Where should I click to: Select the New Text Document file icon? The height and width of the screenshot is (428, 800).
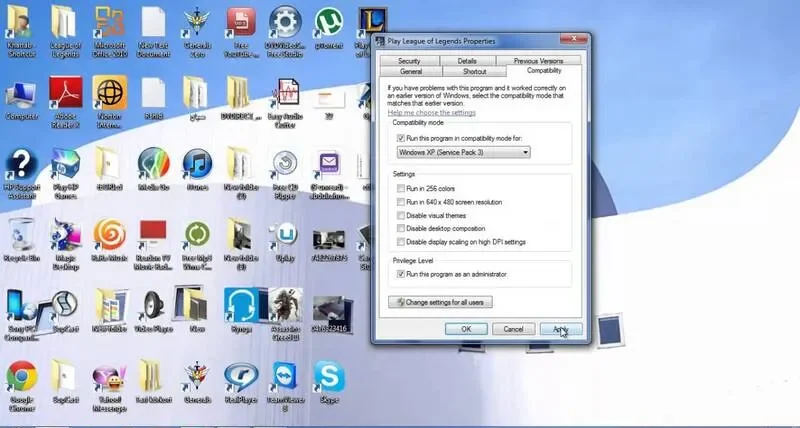tap(153, 23)
